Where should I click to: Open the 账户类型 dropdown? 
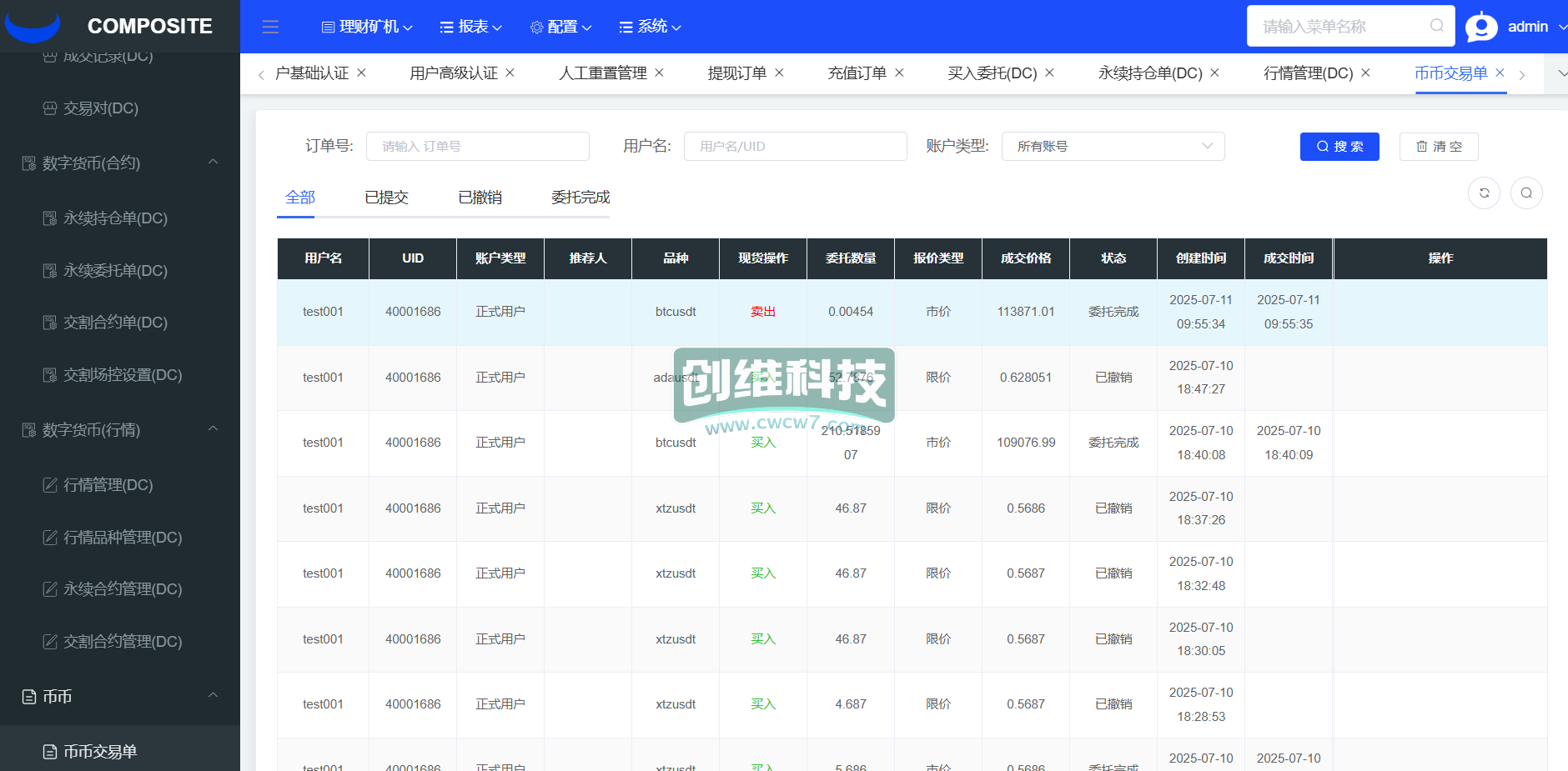coord(1113,147)
